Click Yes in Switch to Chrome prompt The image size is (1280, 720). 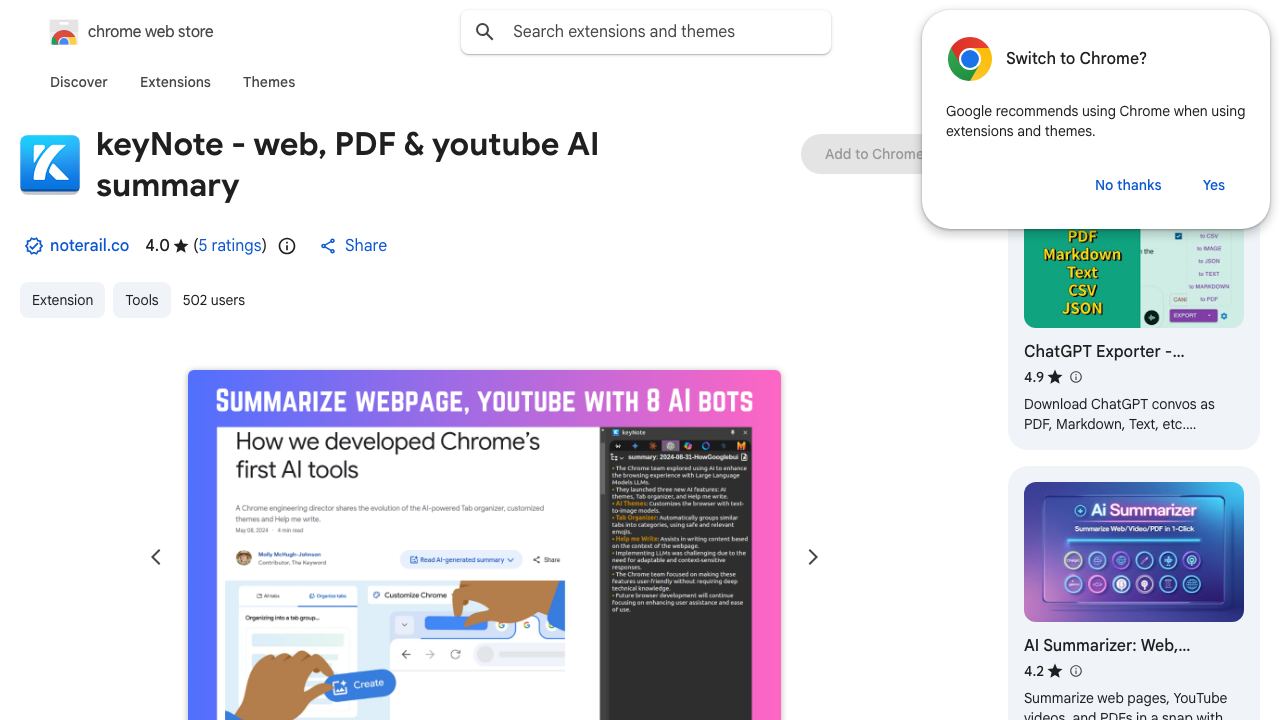tap(1214, 185)
